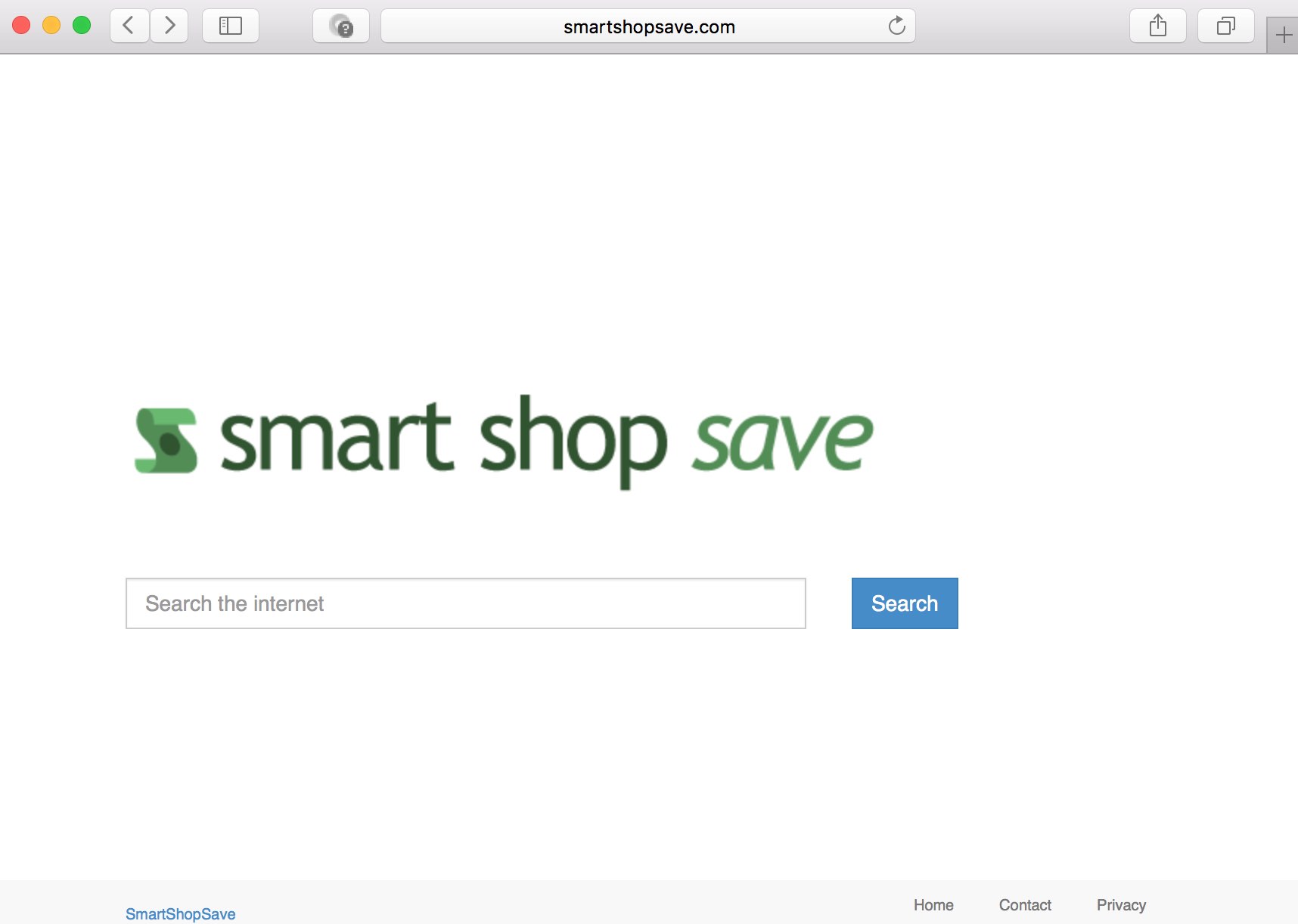
Task: Focus the smartshopsave.com address bar
Action: pyautogui.click(x=648, y=27)
